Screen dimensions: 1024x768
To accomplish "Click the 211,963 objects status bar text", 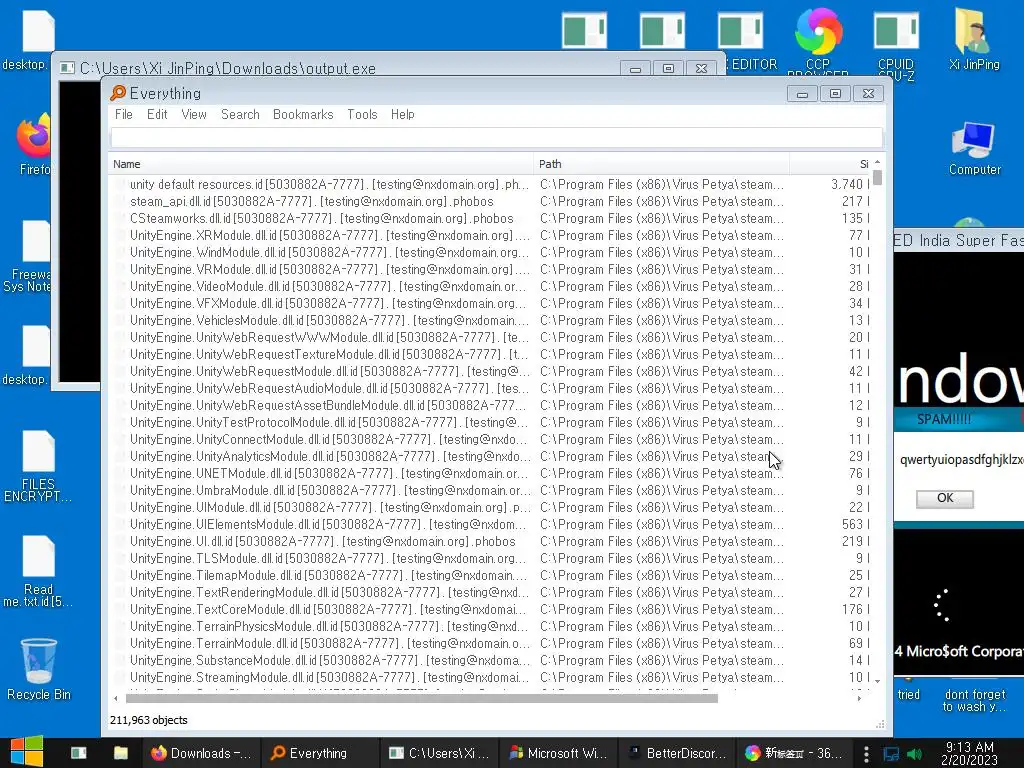I will (x=148, y=720).
